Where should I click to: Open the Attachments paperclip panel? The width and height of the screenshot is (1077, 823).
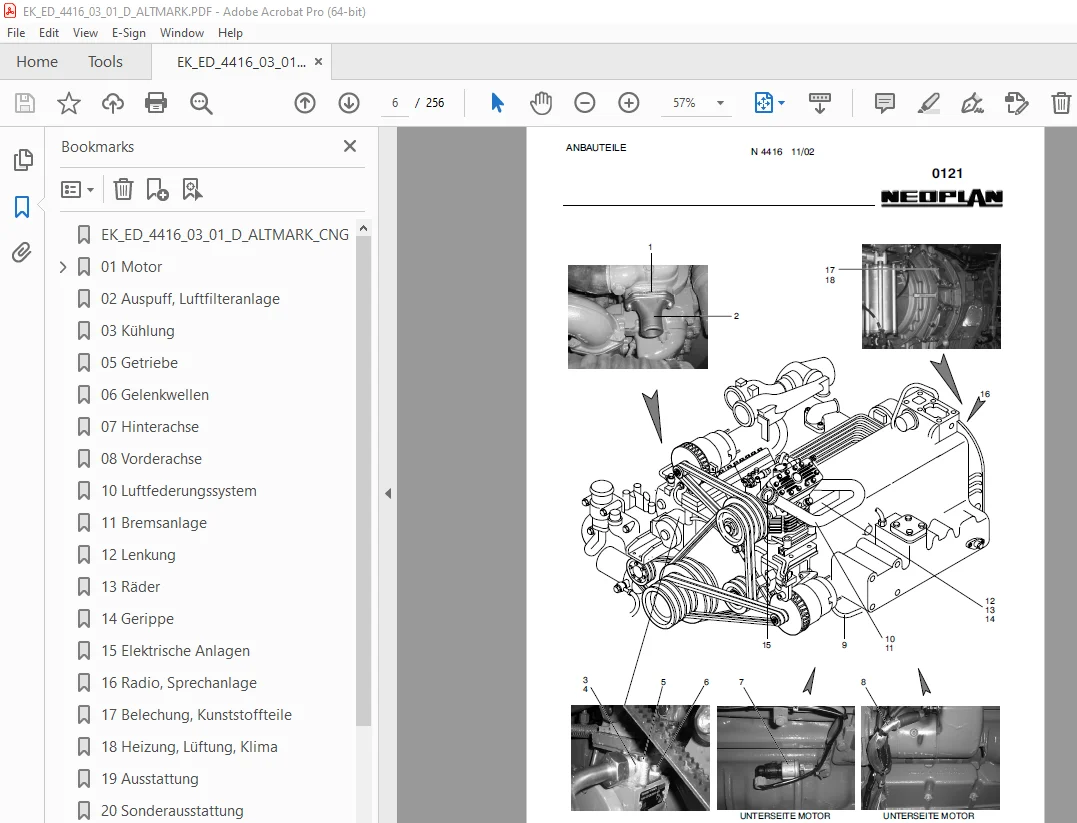point(22,252)
